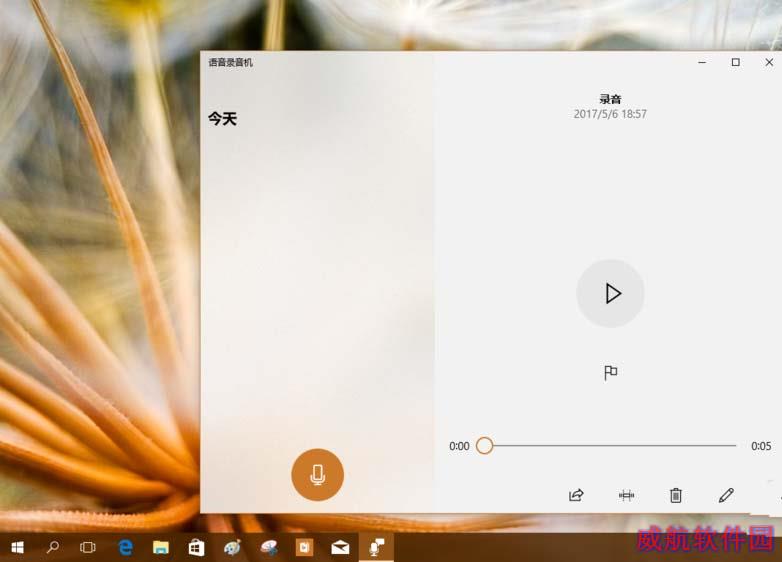782x562 pixels.
Task: Play the selected recording
Action: 610,293
